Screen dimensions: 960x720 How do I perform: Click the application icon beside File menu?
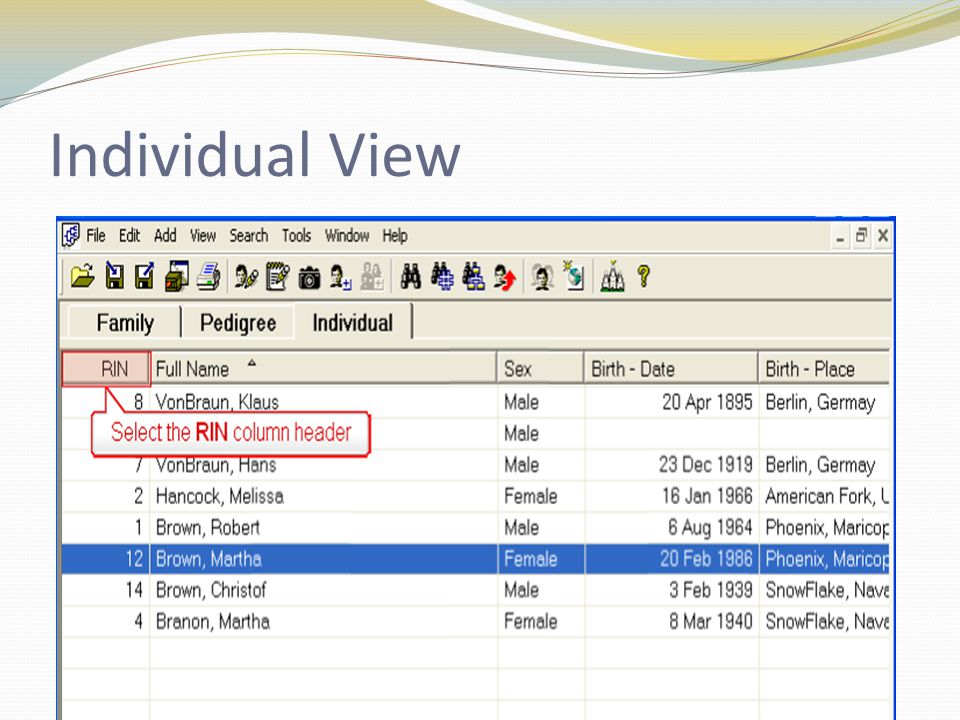(70, 236)
